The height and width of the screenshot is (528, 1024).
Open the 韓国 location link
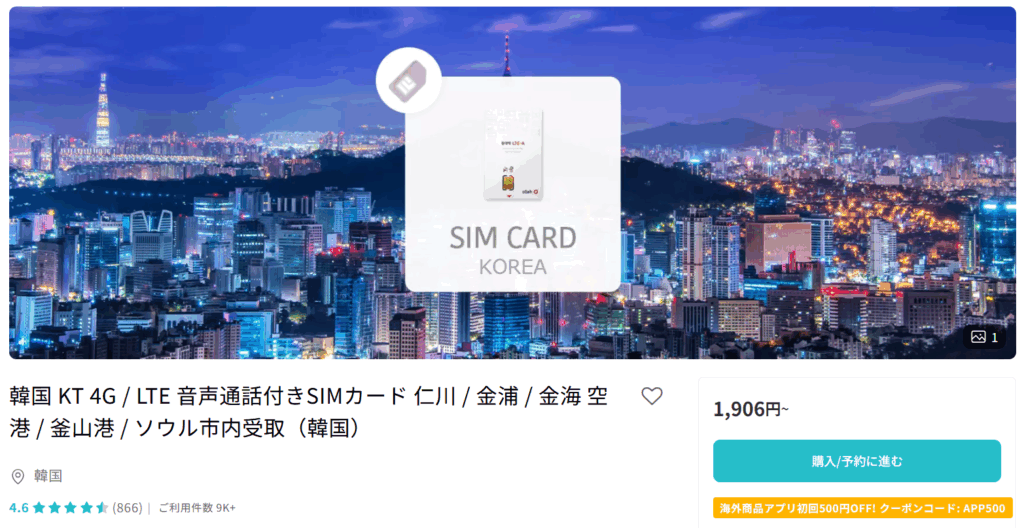tap(48, 476)
